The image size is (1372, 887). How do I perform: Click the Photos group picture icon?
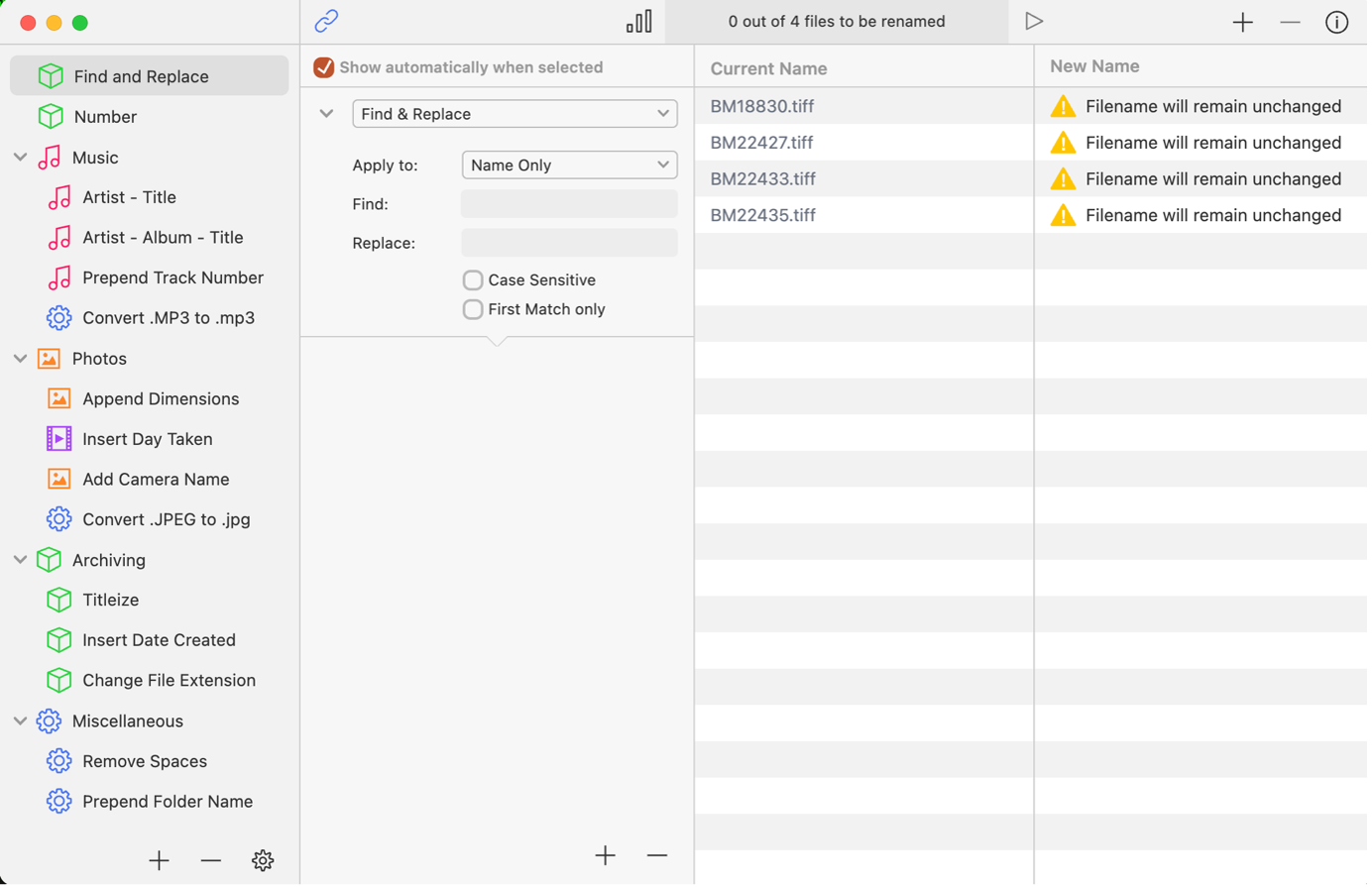coord(49,359)
